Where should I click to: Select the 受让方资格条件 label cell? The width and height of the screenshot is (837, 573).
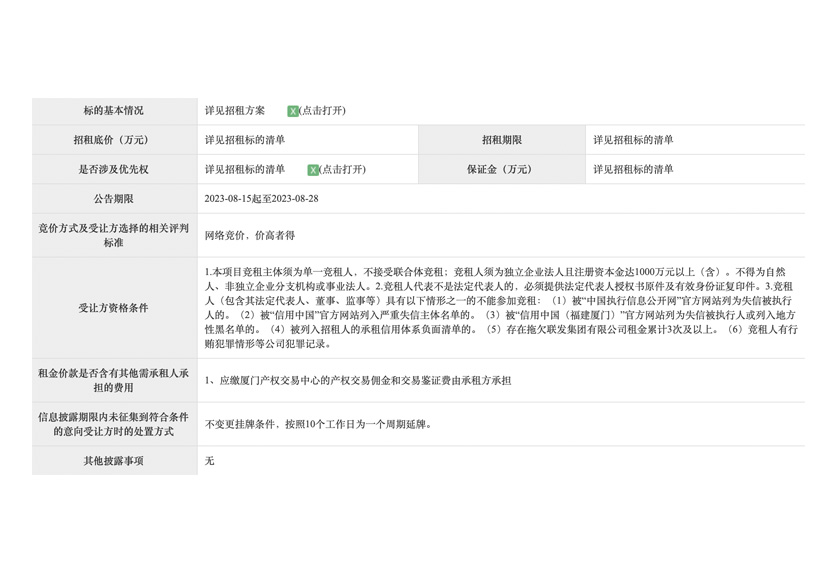pyautogui.click(x=114, y=308)
